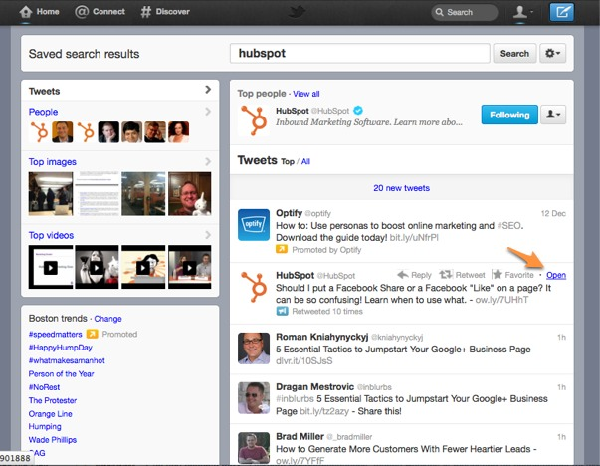600x466 pixels.
Task: Play the third top video illustration
Action: point(143,267)
